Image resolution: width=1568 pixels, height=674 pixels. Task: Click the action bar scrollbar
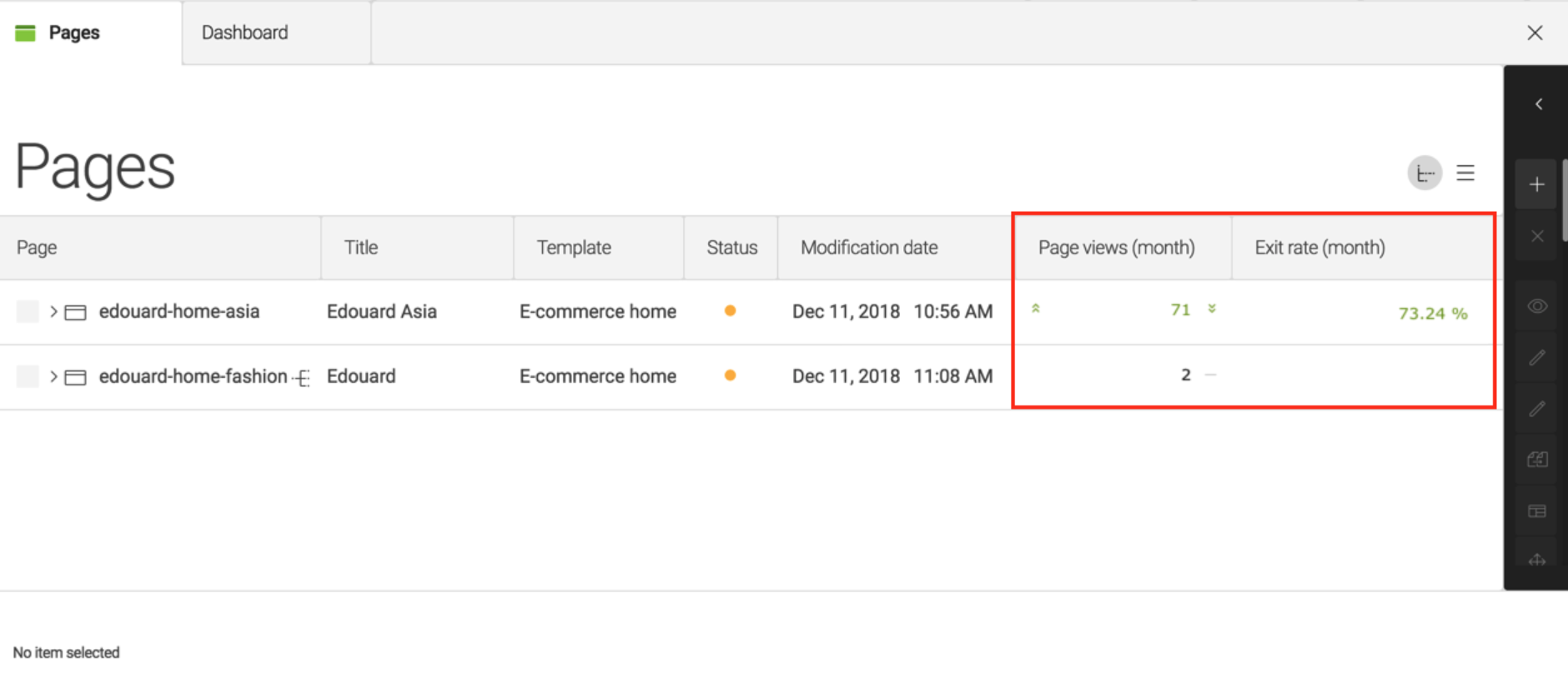coord(1565,200)
